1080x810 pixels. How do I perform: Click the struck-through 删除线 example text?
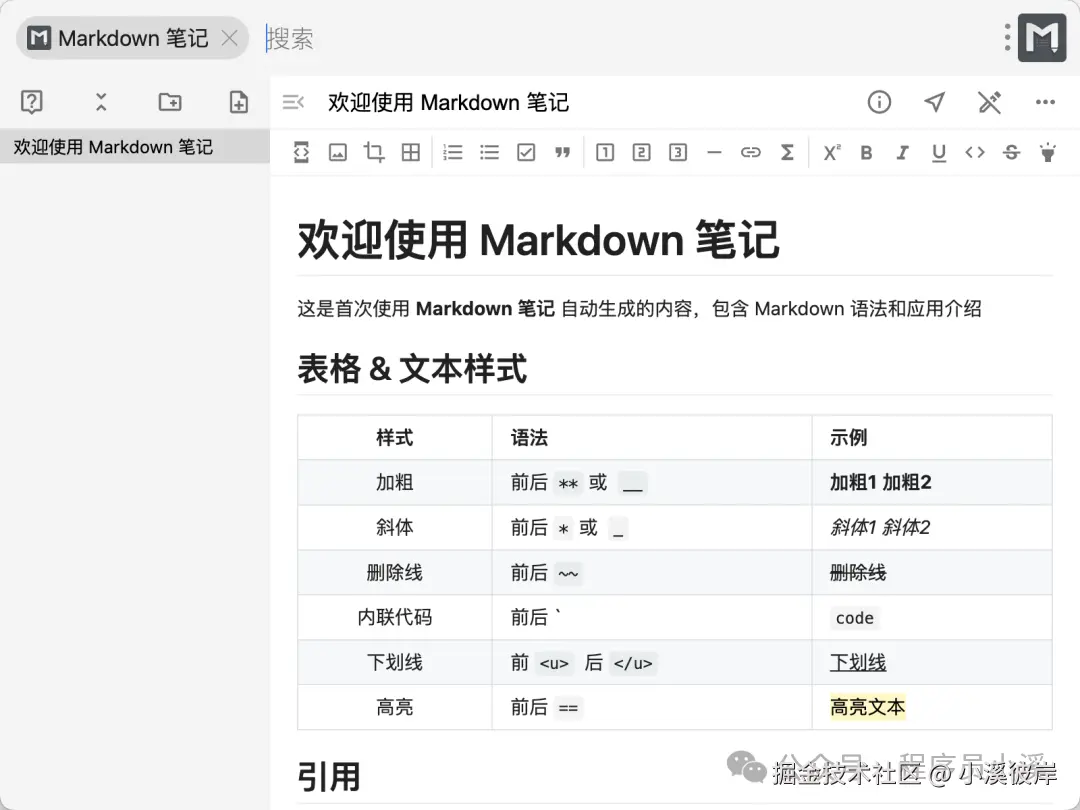(x=858, y=572)
